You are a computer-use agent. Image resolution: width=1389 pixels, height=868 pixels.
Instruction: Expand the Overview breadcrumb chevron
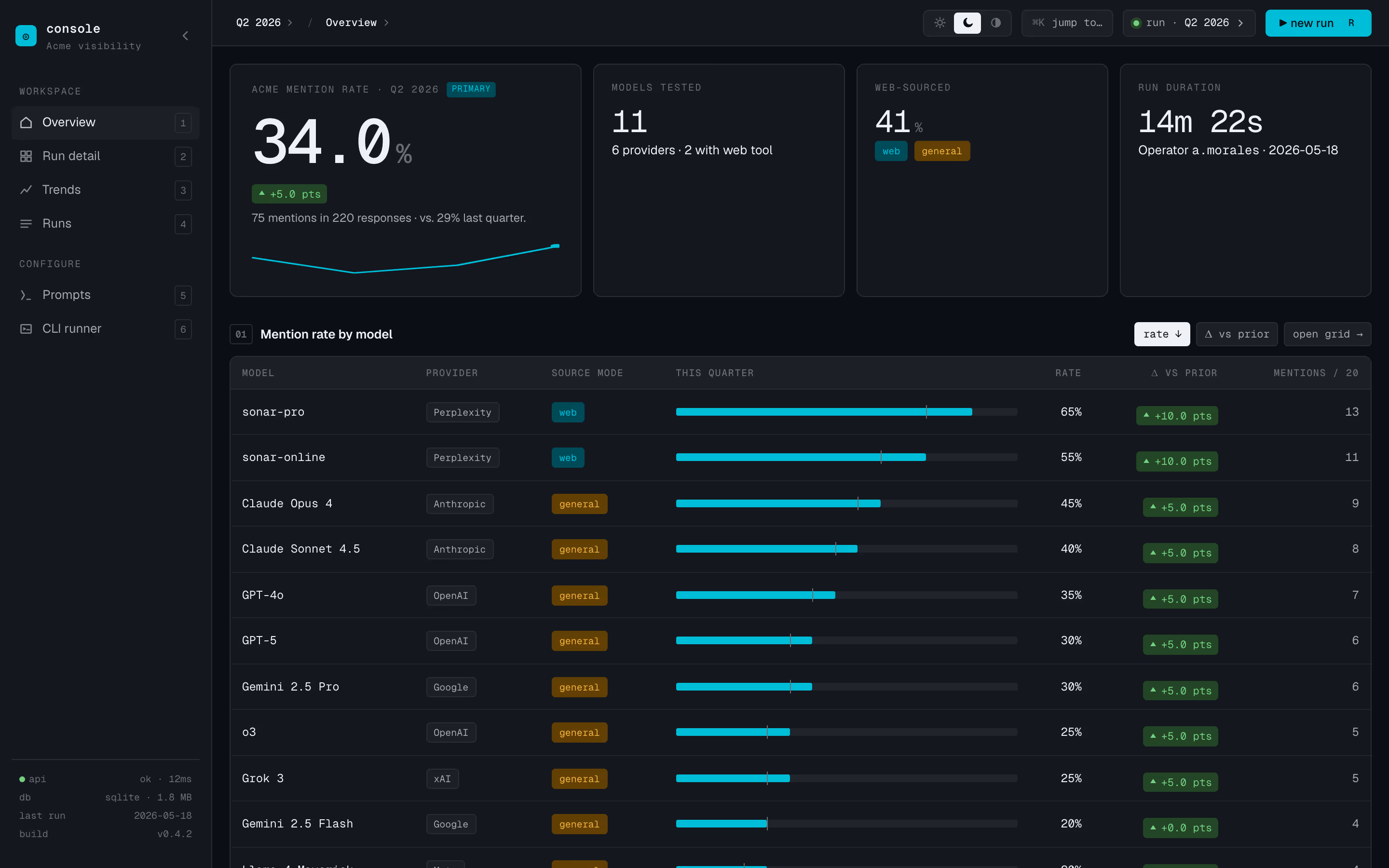386,22
